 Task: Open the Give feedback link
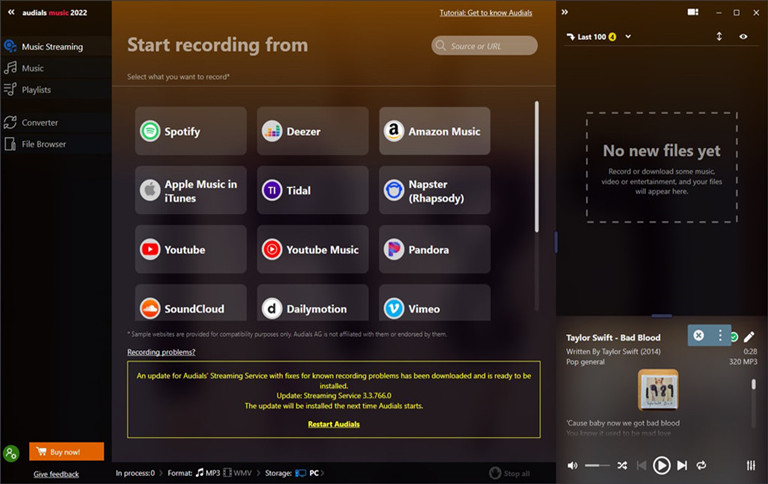(x=56, y=474)
